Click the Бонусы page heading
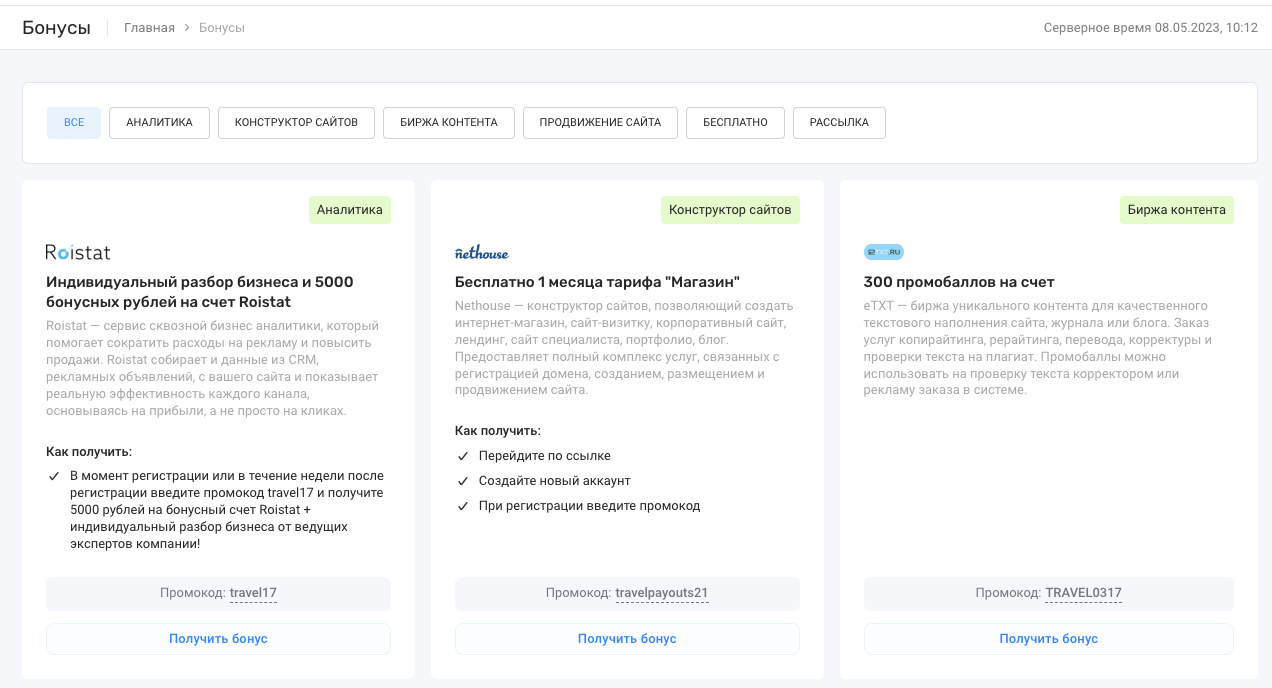The height and width of the screenshot is (688, 1272). [x=57, y=27]
